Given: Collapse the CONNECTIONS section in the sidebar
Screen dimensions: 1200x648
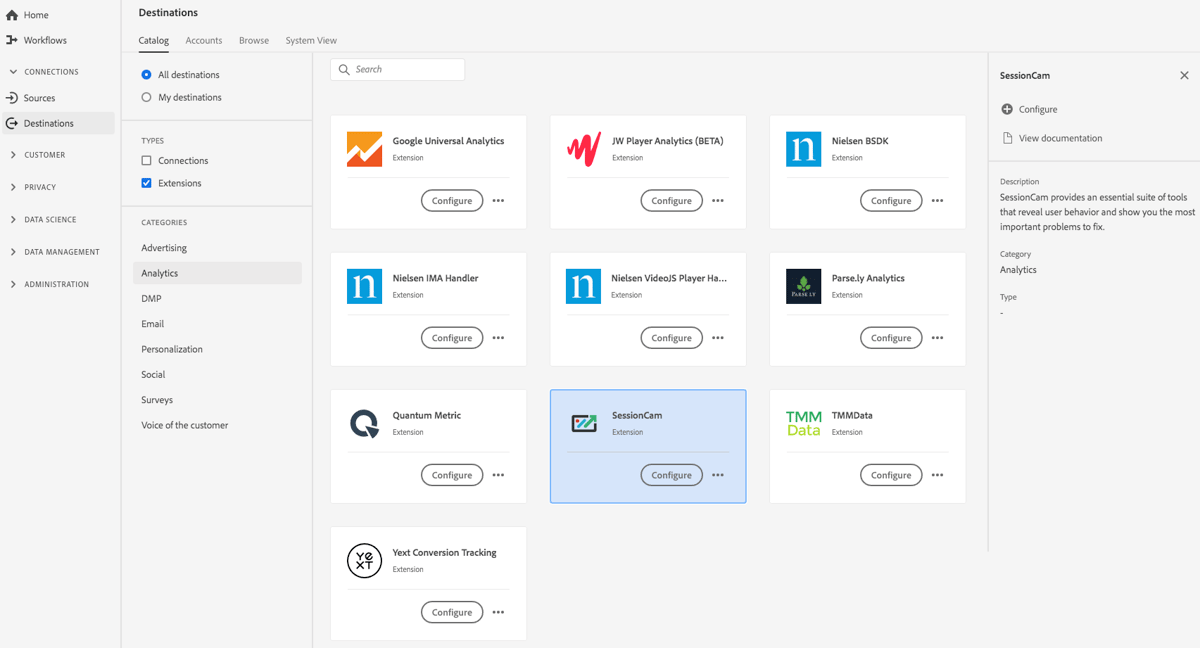Looking at the screenshot, I should (12, 71).
